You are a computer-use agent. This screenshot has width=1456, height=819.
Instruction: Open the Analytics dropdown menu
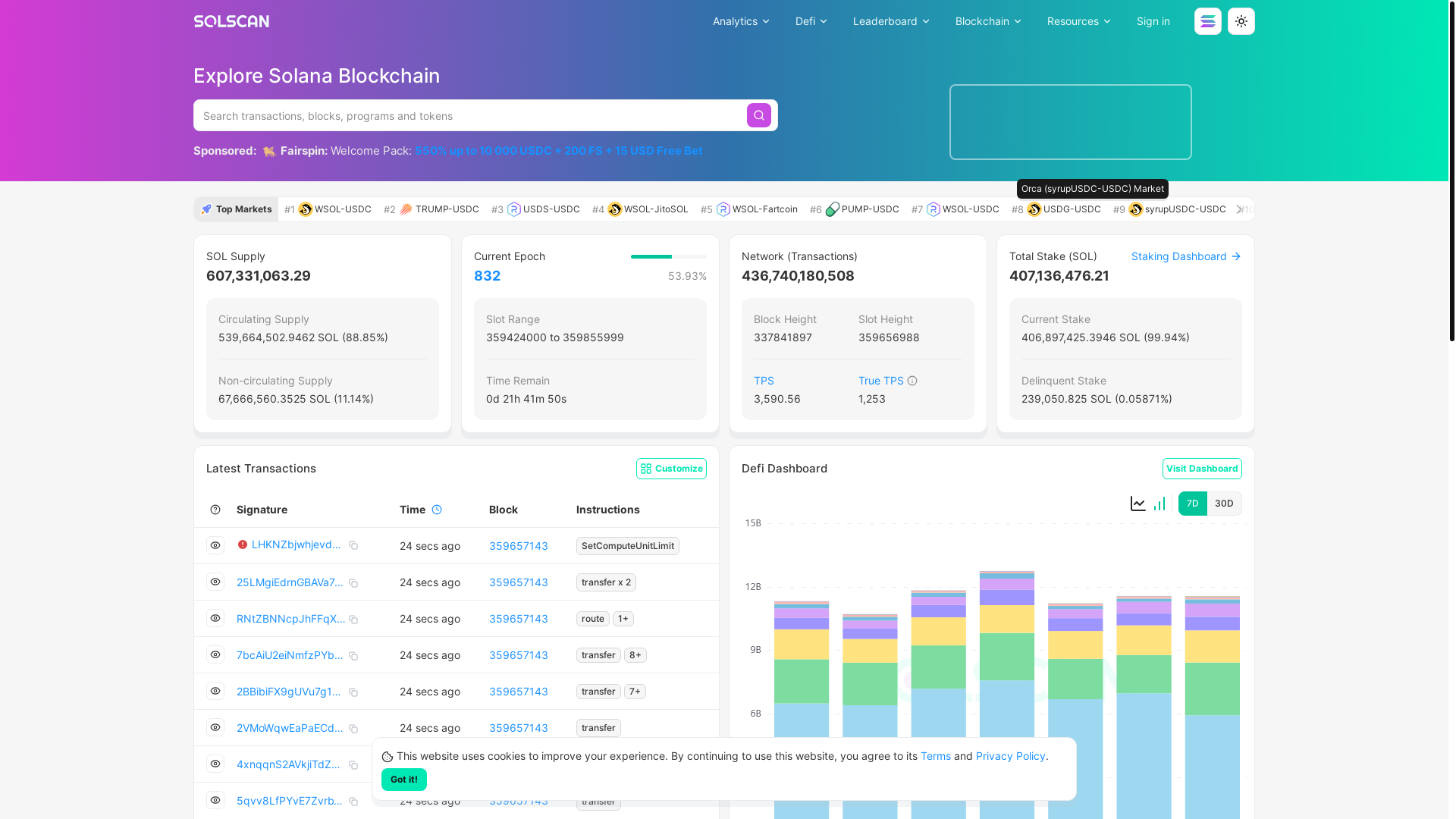(x=741, y=21)
